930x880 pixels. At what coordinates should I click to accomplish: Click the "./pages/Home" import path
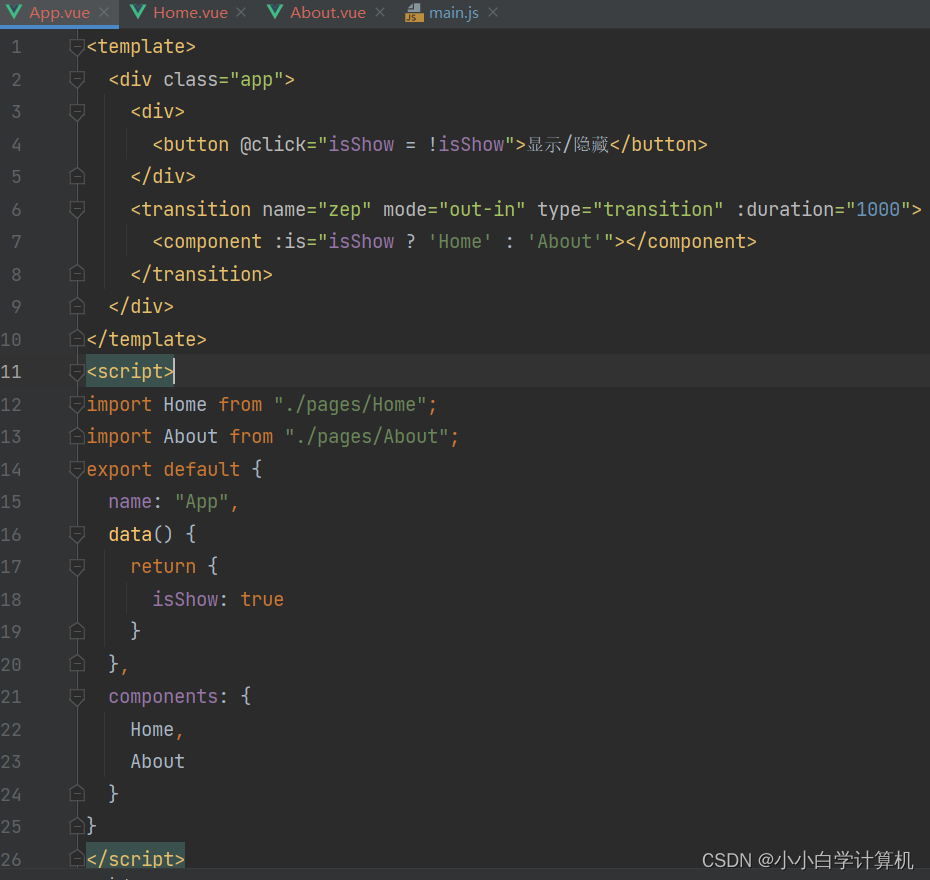click(x=350, y=404)
